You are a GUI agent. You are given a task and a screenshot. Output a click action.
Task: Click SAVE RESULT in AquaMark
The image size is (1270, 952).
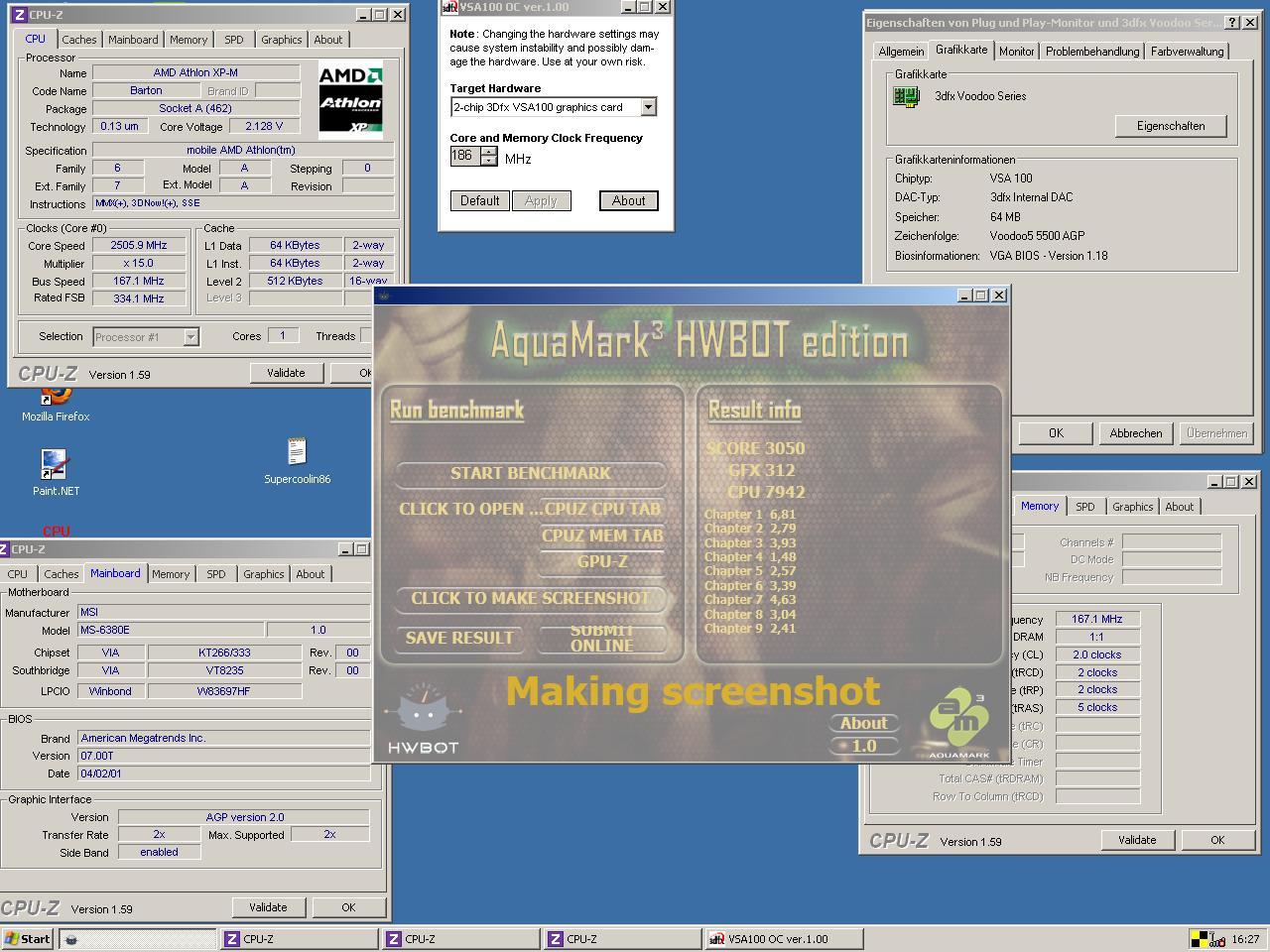pos(459,639)
